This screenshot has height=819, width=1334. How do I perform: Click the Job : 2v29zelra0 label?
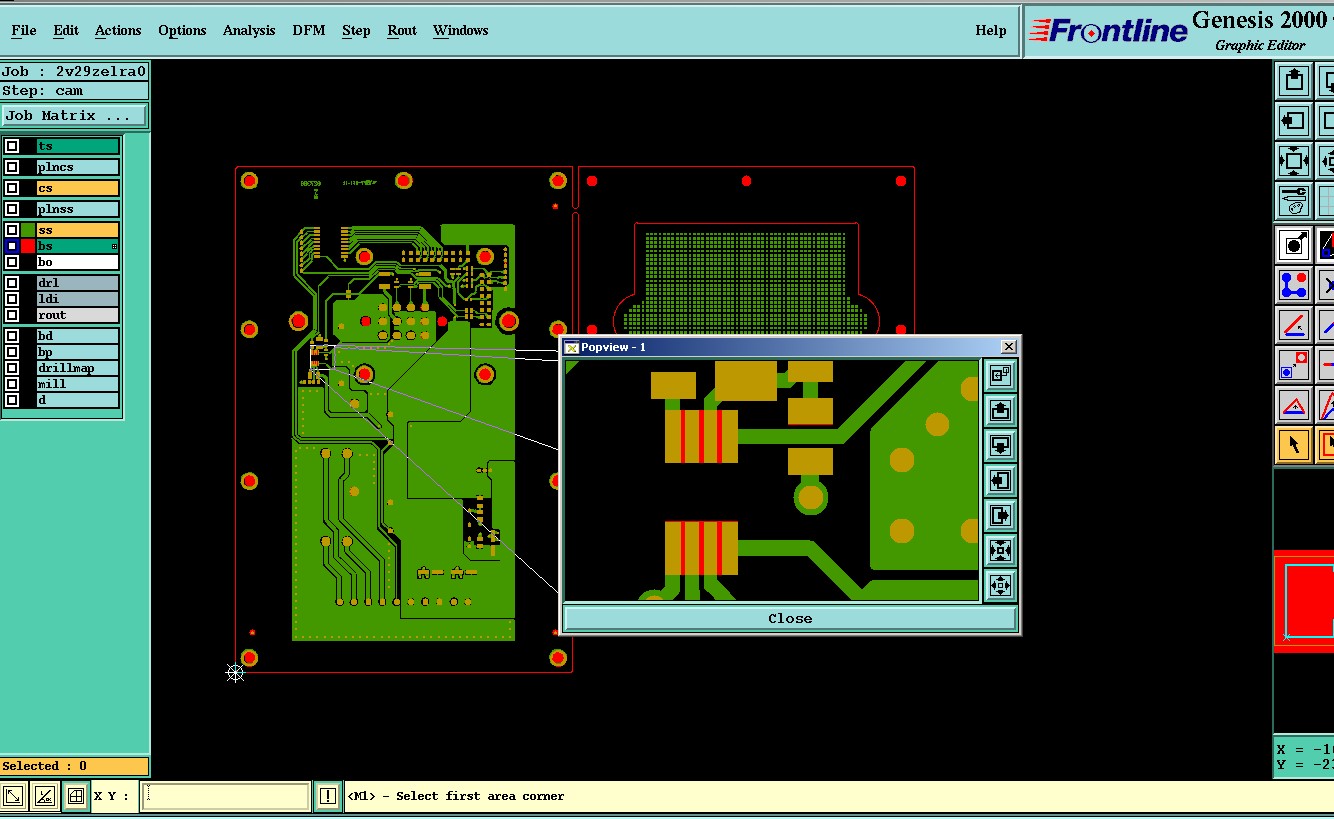click(x=74, y=71)
